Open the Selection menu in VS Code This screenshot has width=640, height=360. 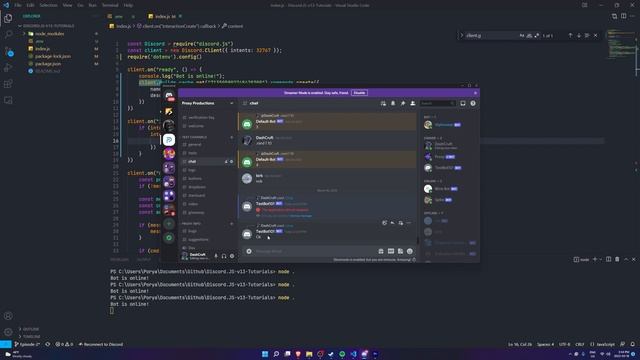(48, 5)
